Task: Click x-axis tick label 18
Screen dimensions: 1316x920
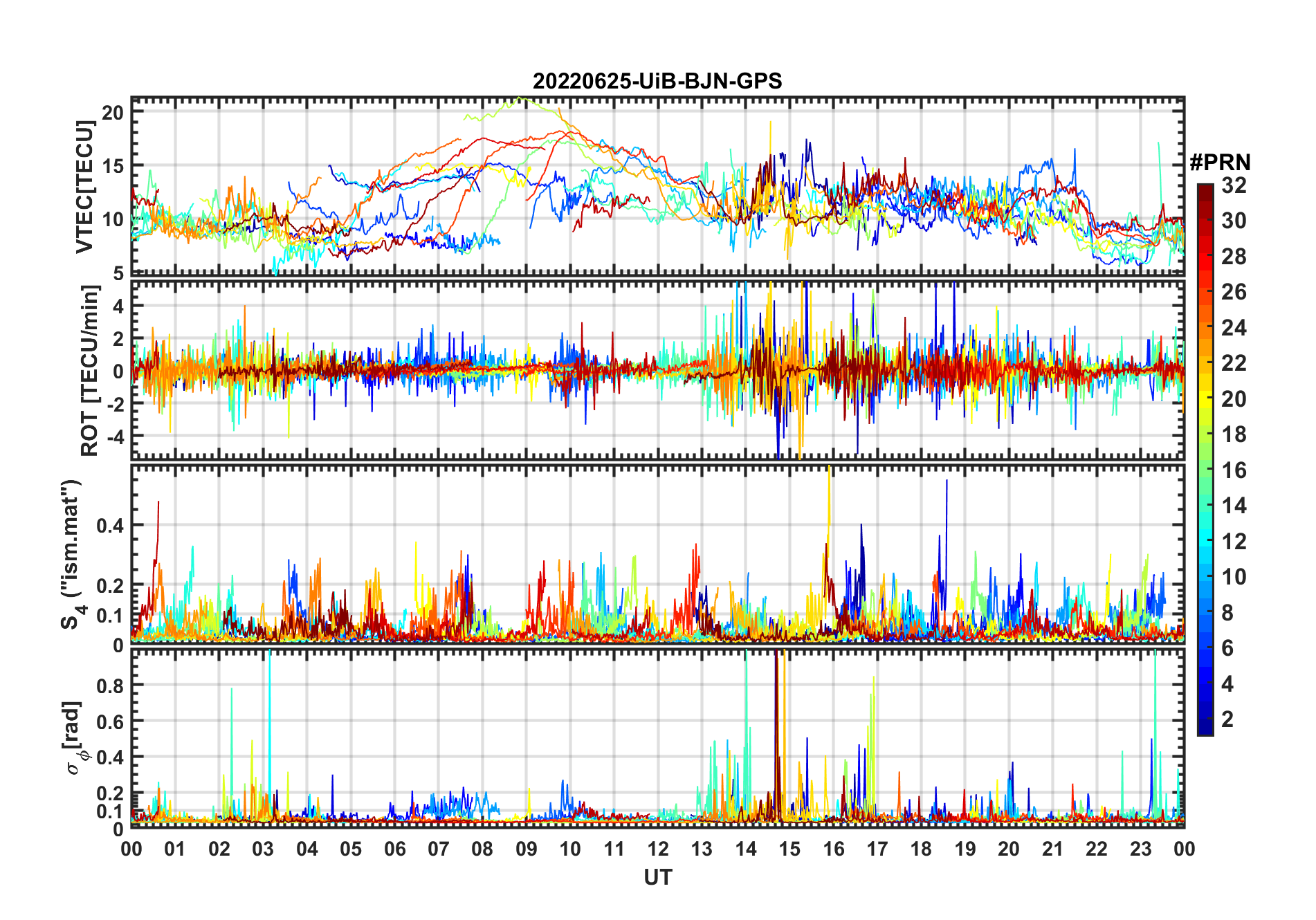Action: pyautogui.click(x=921, y=849)
